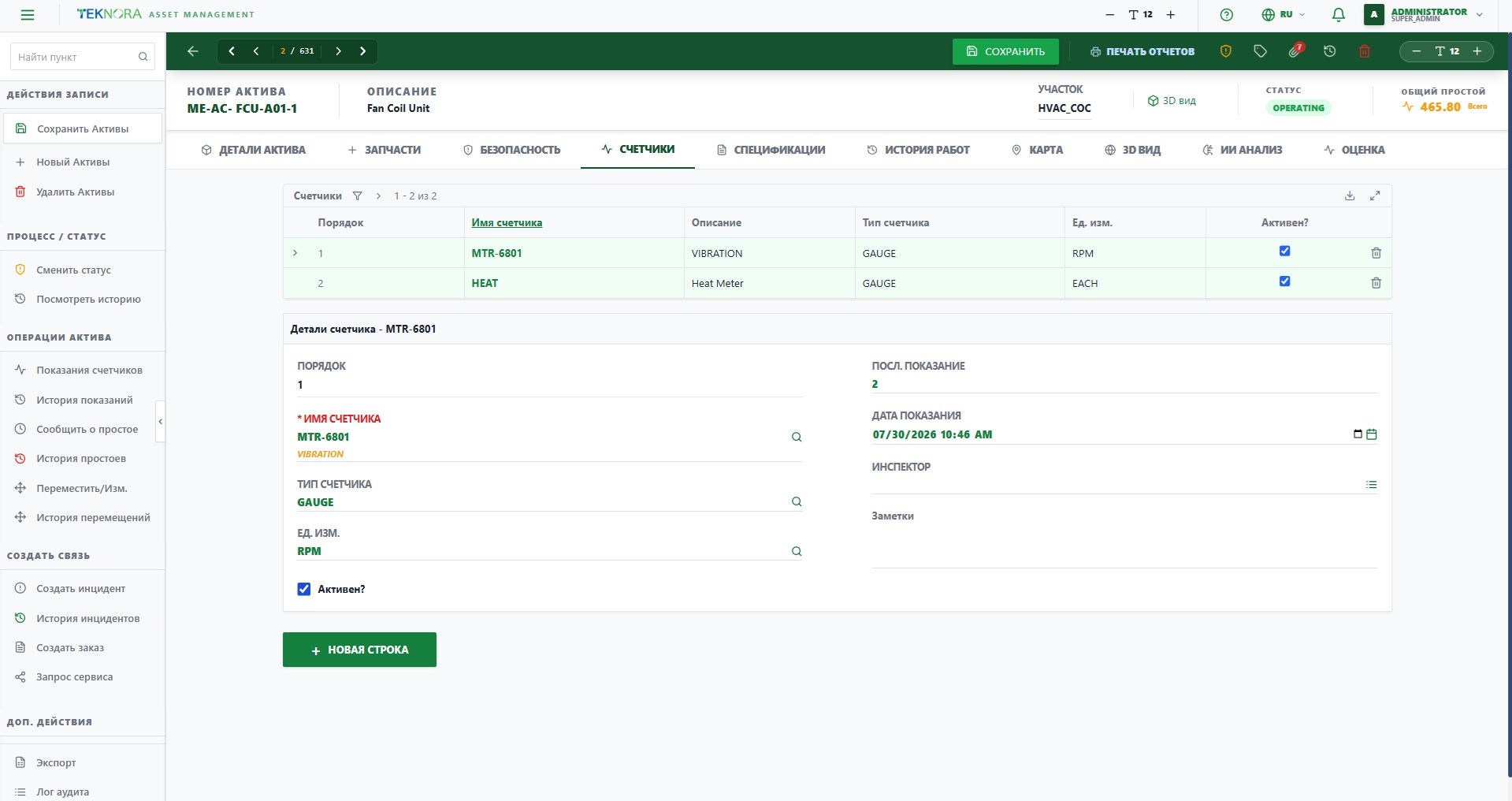Screen dimensions: 1512x801
Task: Delete the MTR-6801 meter row
Action: (x=1376, y=253)
